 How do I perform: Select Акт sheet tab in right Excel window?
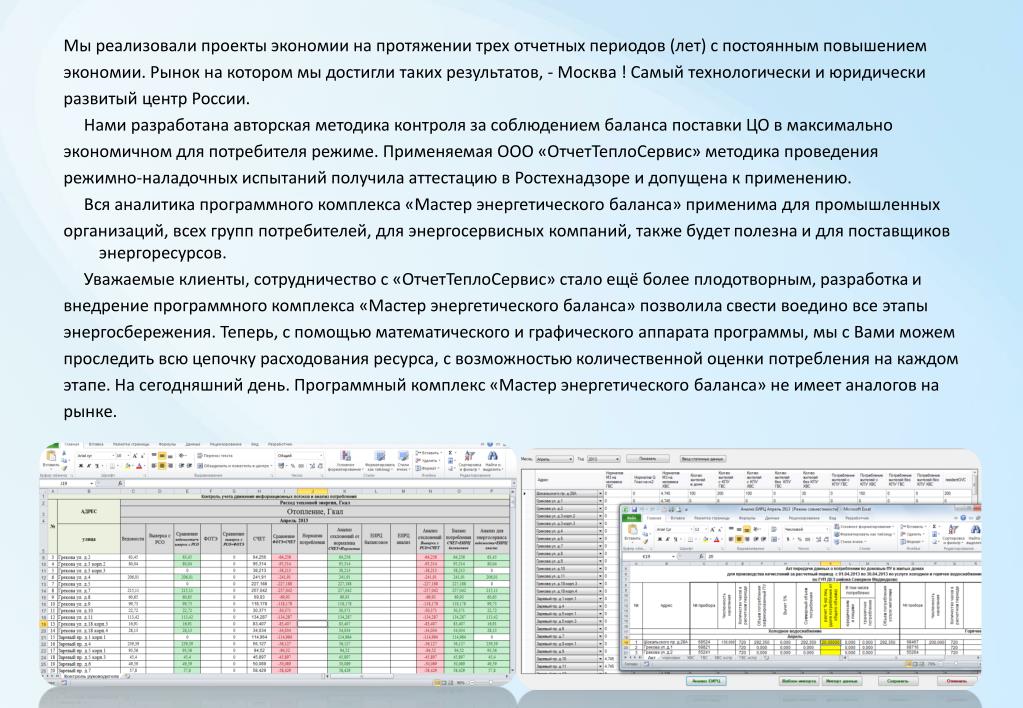(652, 657)
